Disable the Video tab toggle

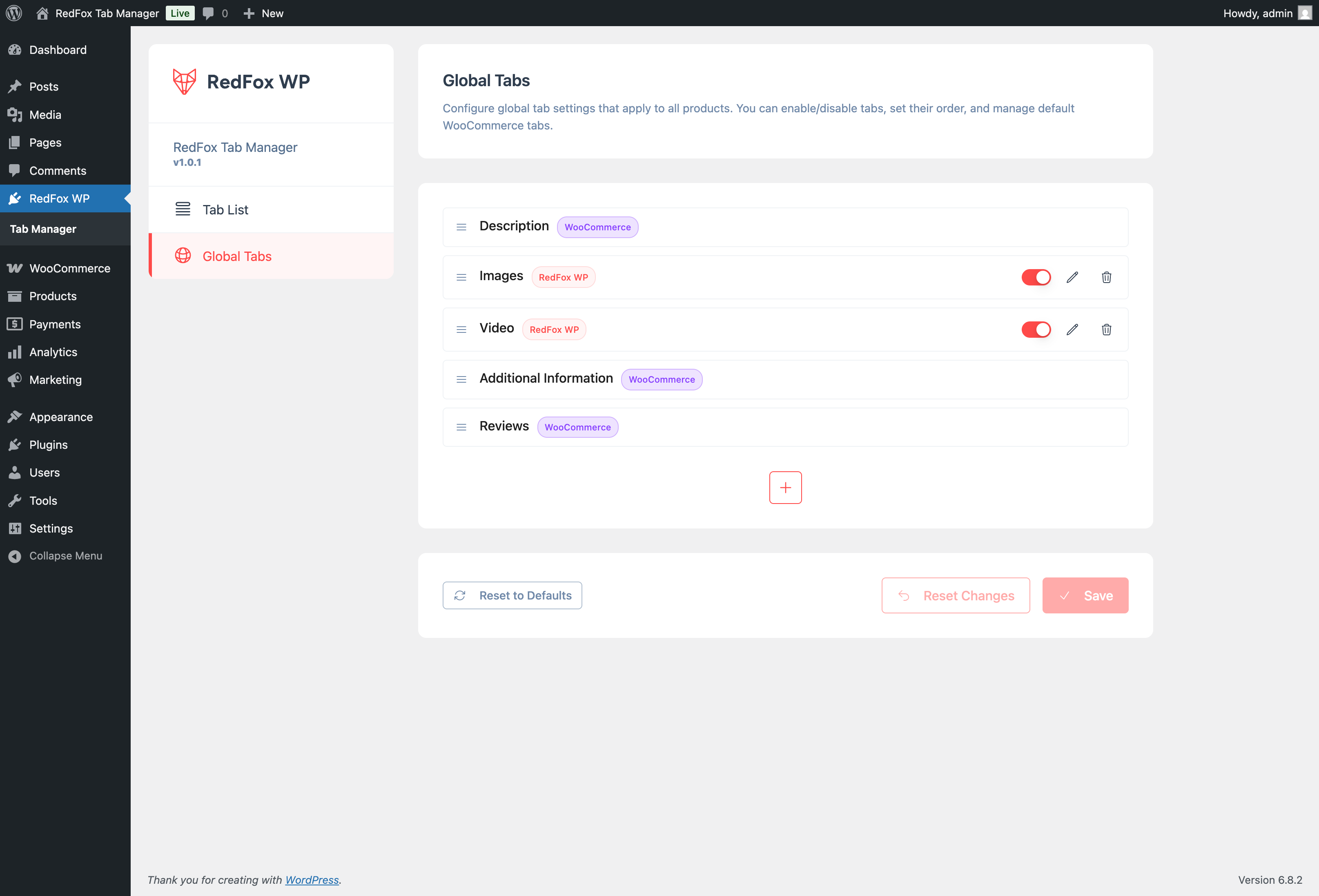point(1036,330)
